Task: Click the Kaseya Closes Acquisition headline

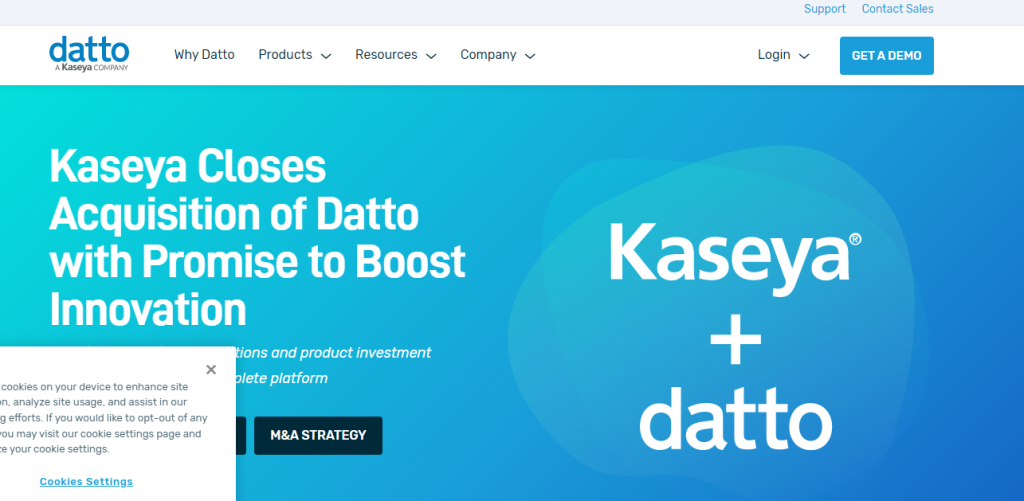Action: pos(257,238)
